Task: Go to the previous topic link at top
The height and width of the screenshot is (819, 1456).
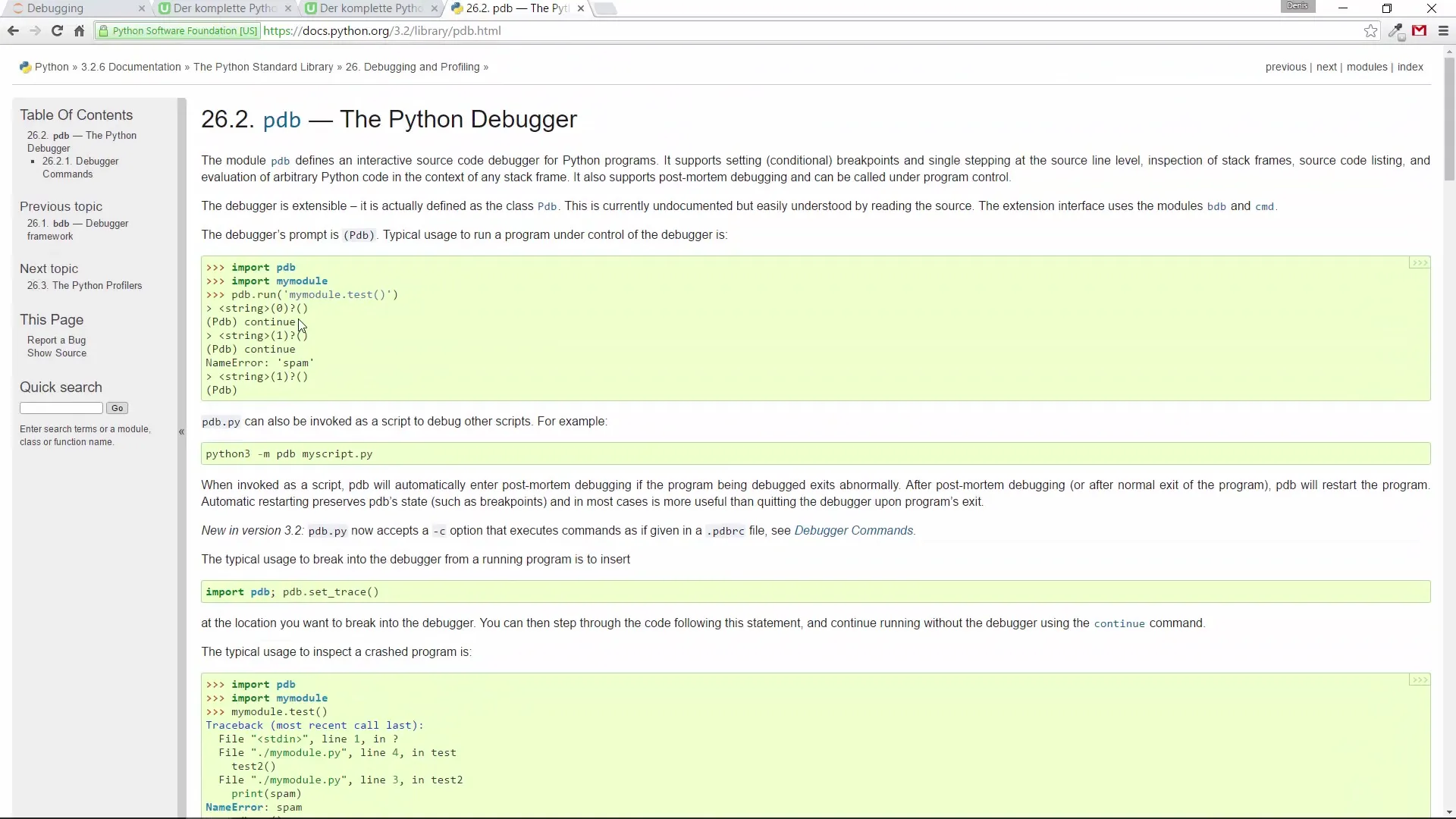Action: tap(1285, 67)
